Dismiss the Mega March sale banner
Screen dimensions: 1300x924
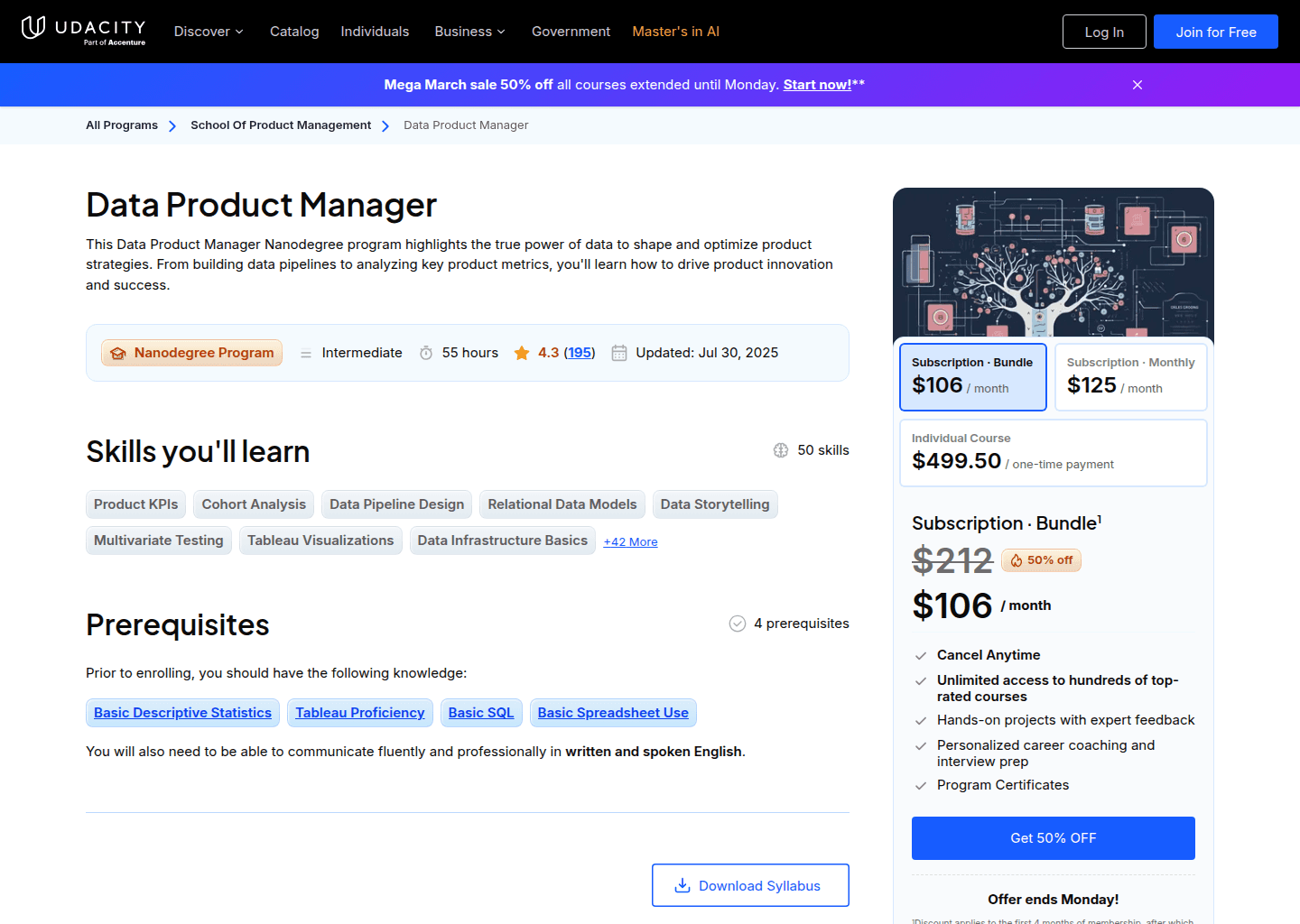pos(1137,85)
